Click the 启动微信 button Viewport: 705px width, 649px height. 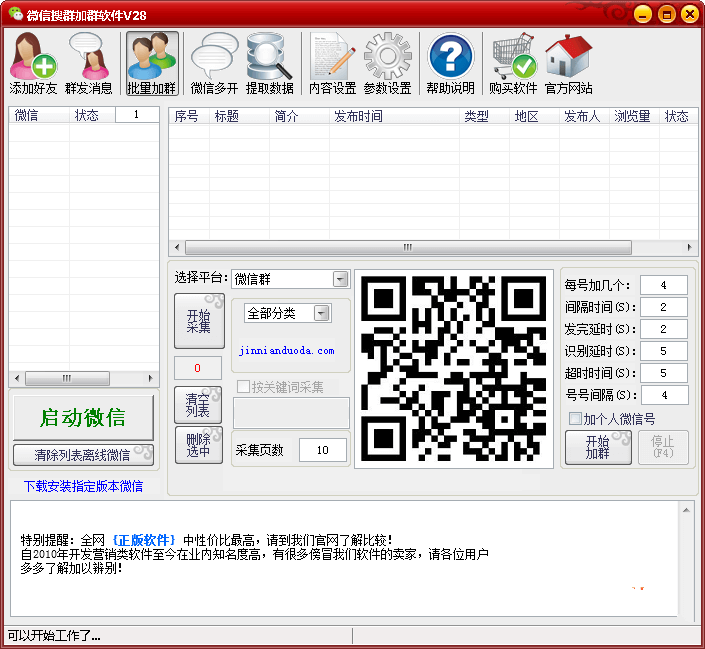pos(83,417)
